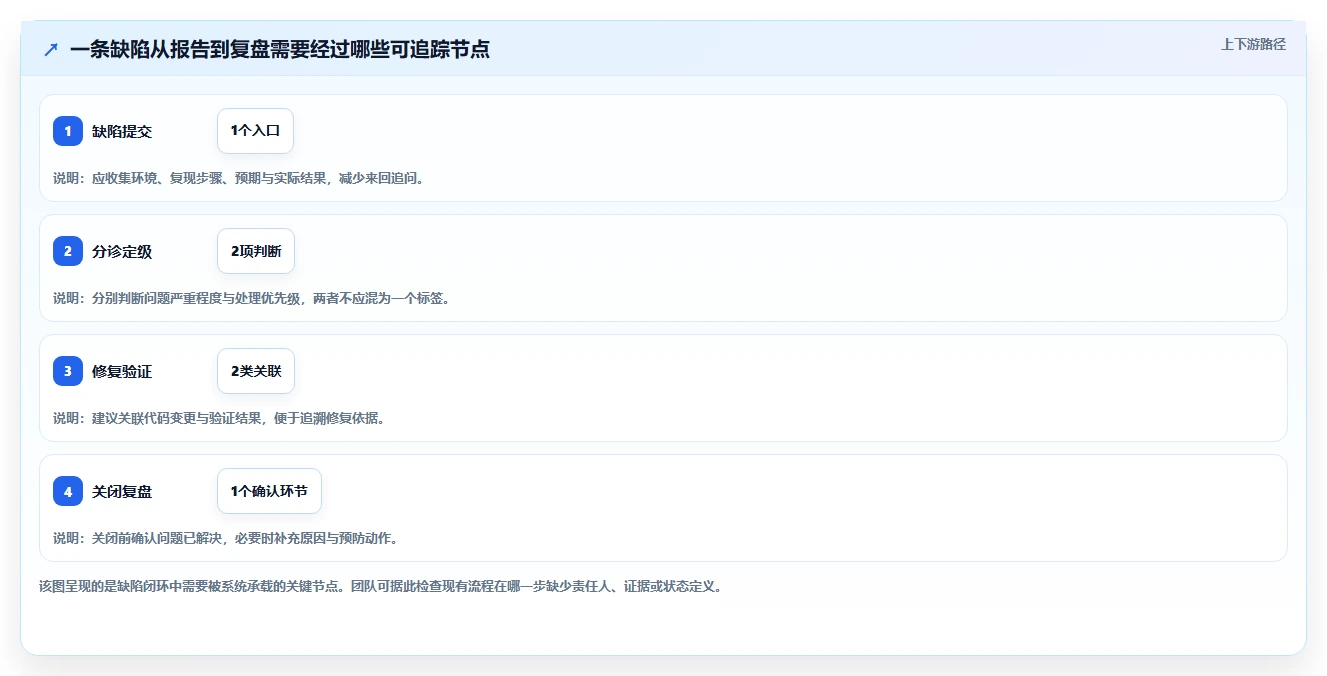Select the 修复验证 step title
Screen dimensions: 1327x676
click(122, 371)
